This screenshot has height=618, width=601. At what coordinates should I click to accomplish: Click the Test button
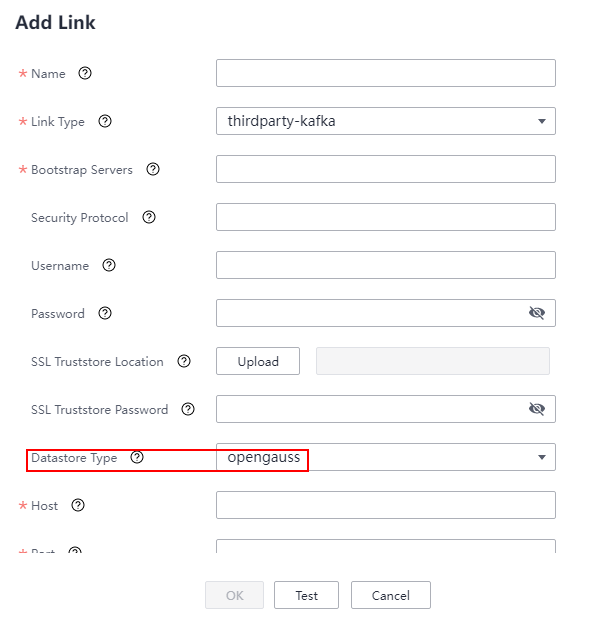point(306,595)
